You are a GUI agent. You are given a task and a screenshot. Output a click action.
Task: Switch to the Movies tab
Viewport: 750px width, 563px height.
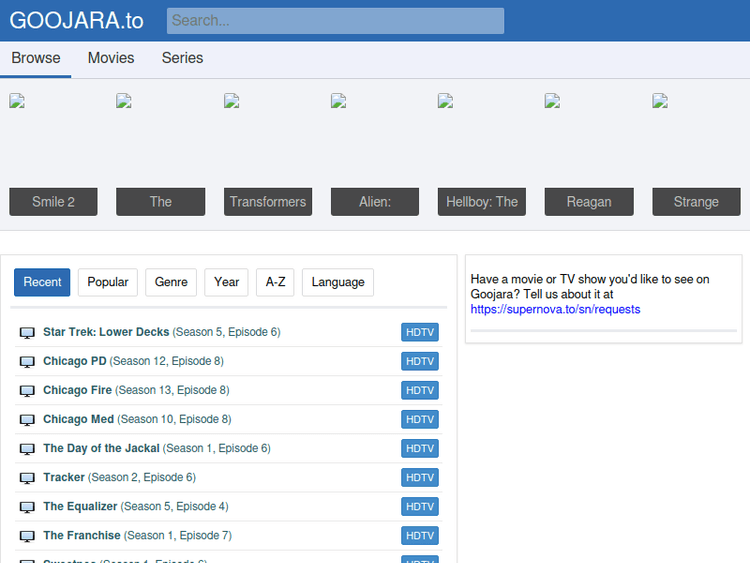point(111,58)
